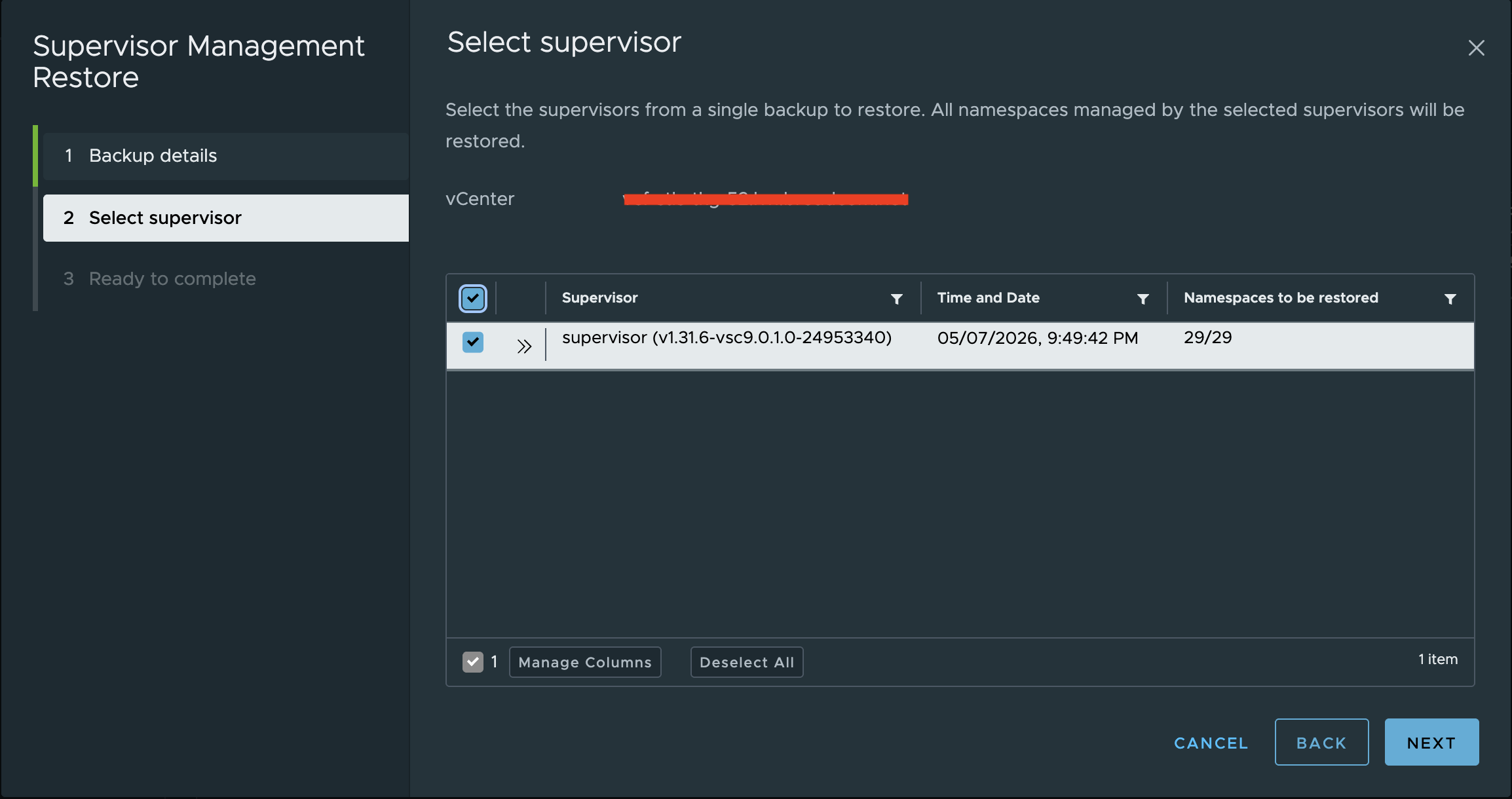
Task: Click Deselect All
Action: [x=747, y=662]
